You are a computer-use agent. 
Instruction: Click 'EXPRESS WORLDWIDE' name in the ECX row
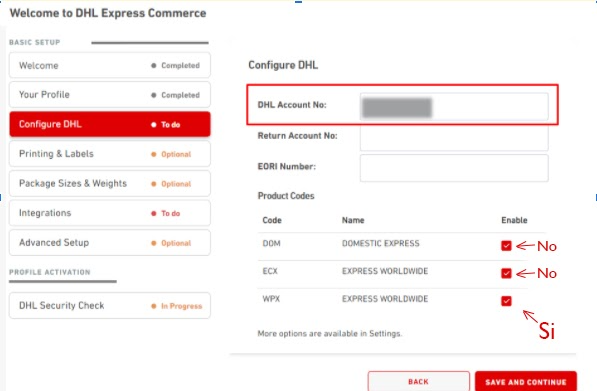(385, 271)
